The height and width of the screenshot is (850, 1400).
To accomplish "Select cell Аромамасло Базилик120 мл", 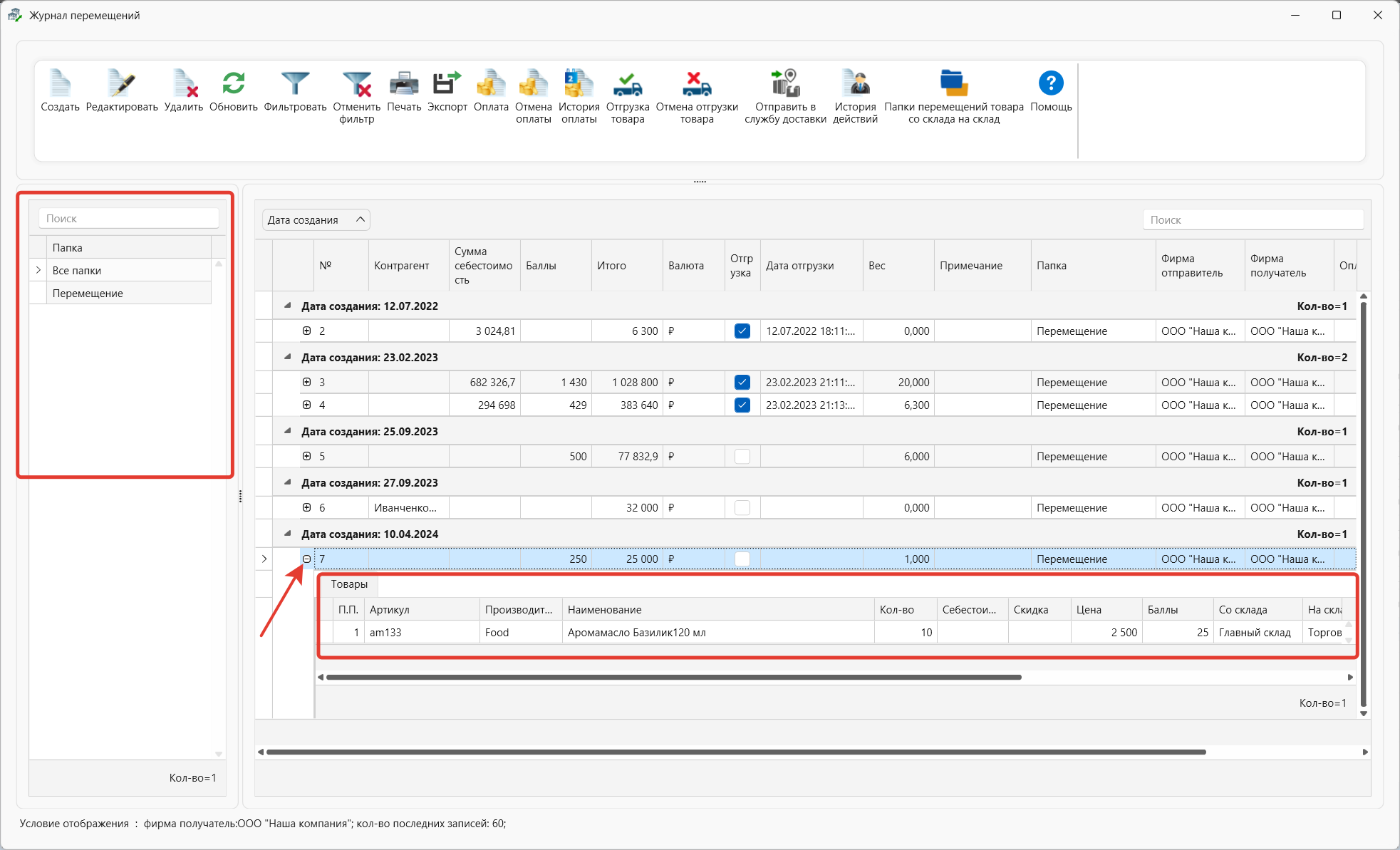I will tap(718, 633).
